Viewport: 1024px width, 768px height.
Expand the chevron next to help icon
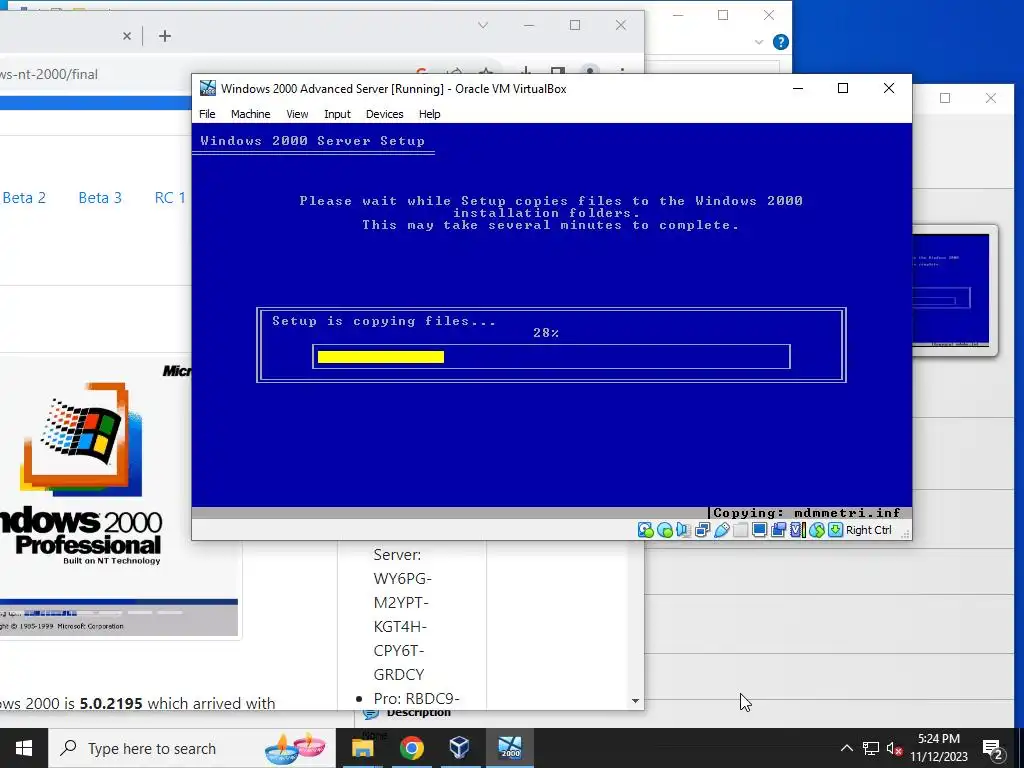pyautogui.click(x=759, y=42)
